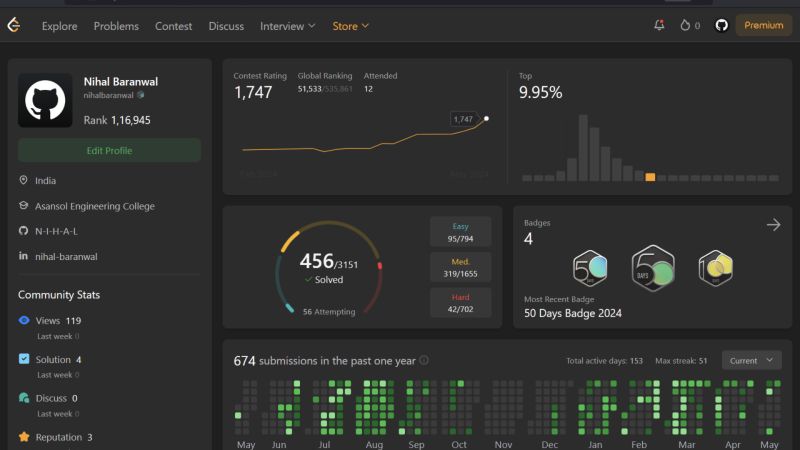800x450 pixels.
Task: Expand the Store dropdown menu
Action: point(351,26)
